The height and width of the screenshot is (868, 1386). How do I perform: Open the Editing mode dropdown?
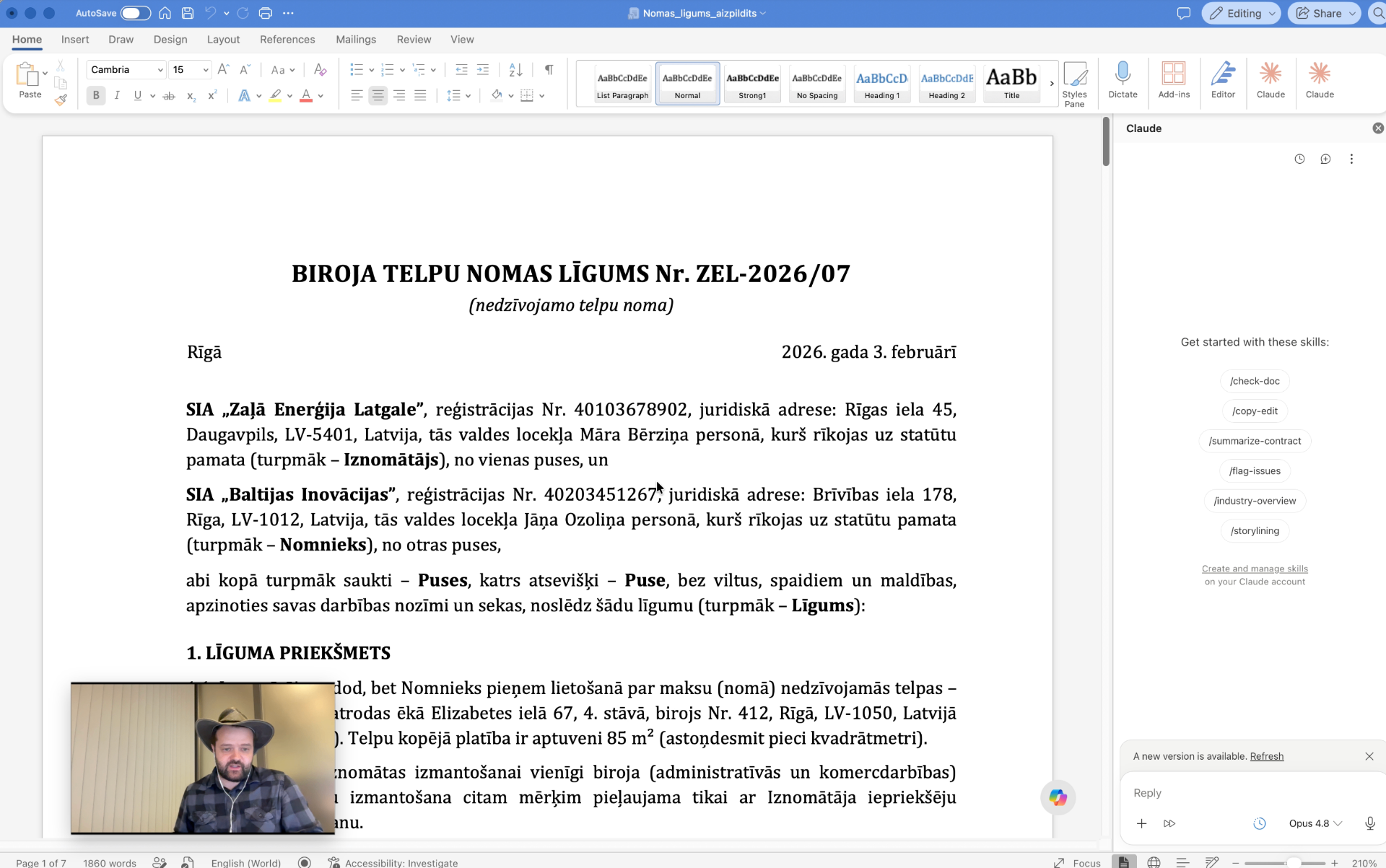[1241, 13]
